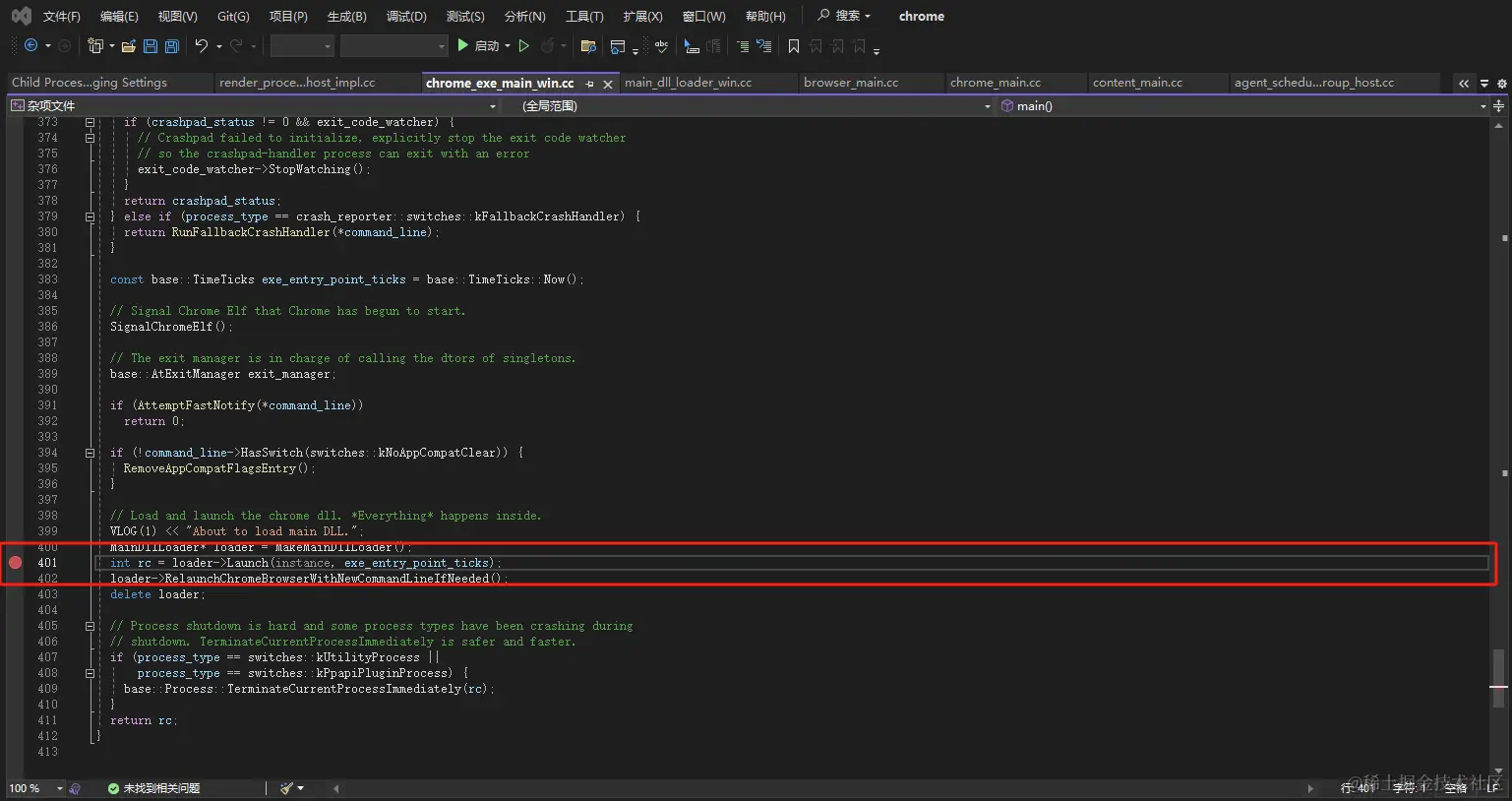Open the 工具(T) menu
The image size is (1512, 801).
tap(584, 16)
